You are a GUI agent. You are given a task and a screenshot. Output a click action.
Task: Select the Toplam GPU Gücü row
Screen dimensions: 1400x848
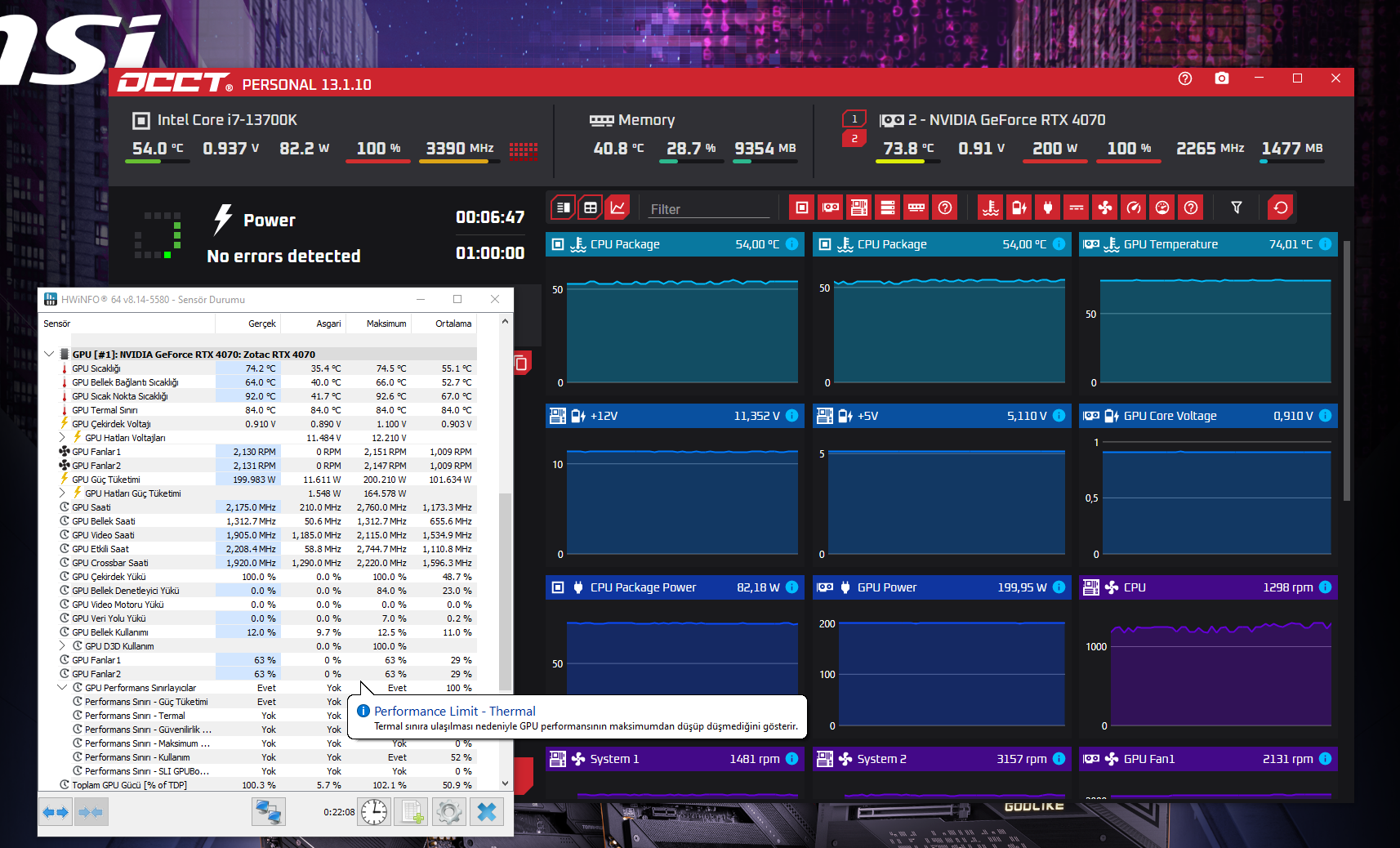click(258, 785)
